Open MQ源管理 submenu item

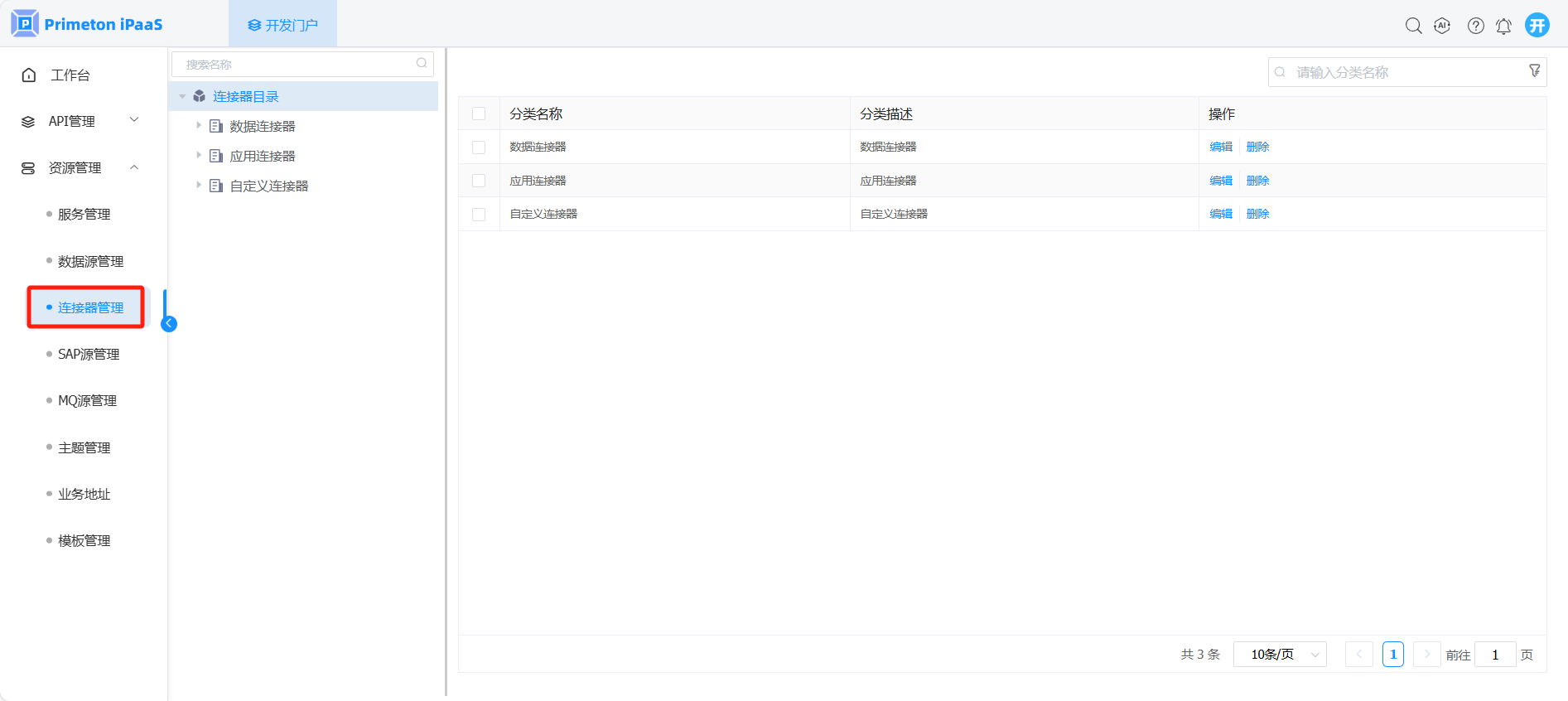87,400
